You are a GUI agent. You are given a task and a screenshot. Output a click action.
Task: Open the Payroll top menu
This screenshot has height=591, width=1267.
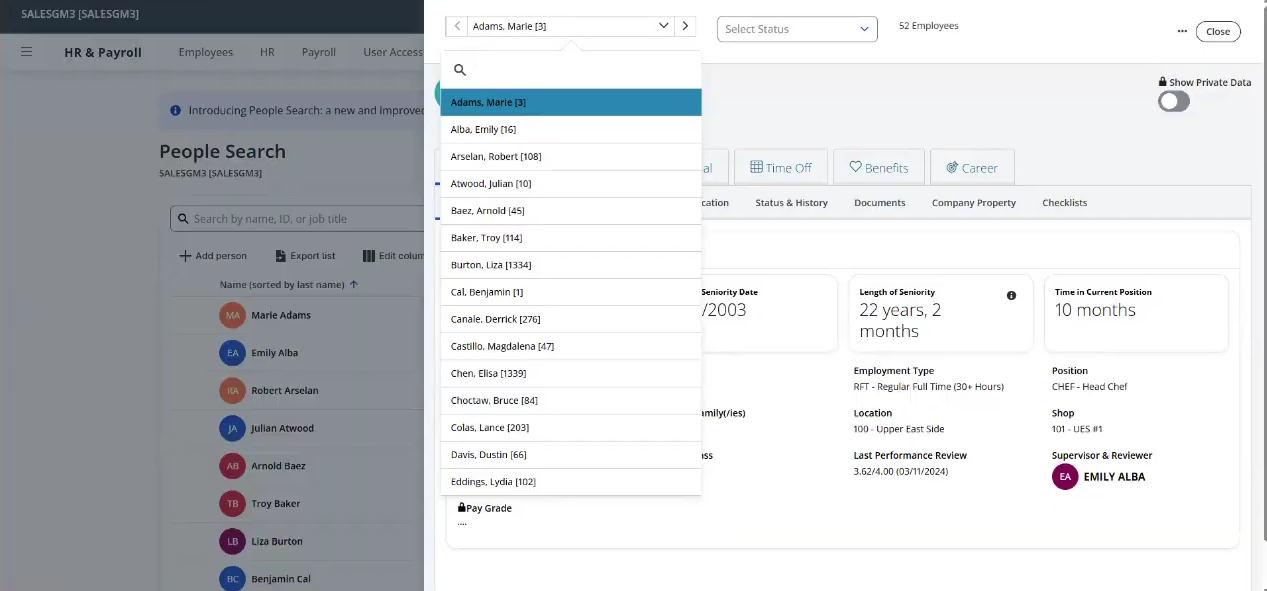tap(319, 52)
